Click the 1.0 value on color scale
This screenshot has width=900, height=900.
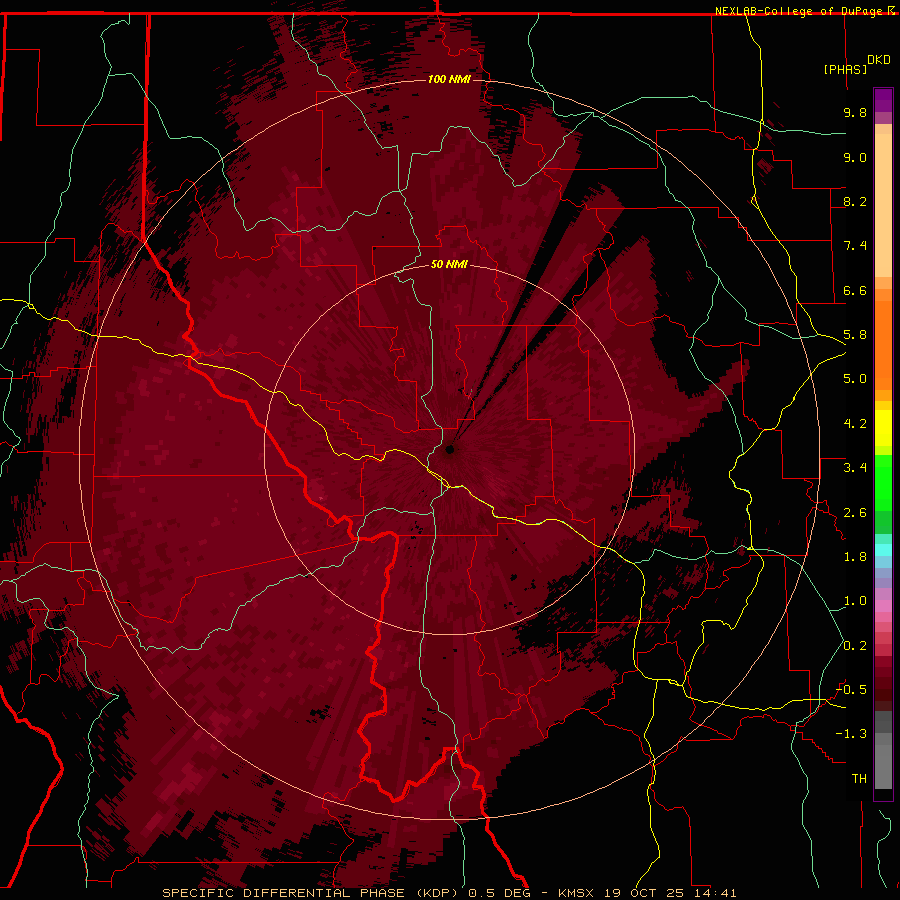[x=855, y=601]
